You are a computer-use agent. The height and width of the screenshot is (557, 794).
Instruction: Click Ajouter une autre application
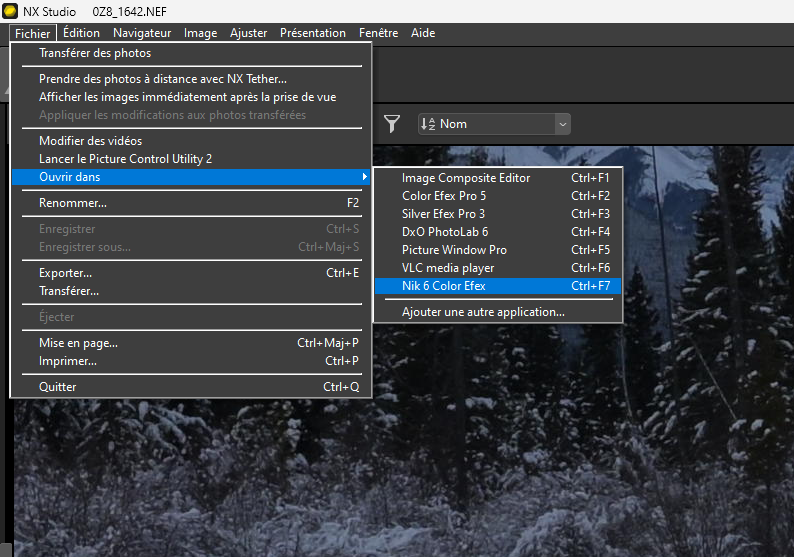pyautogui.click(x=483, y=312)
